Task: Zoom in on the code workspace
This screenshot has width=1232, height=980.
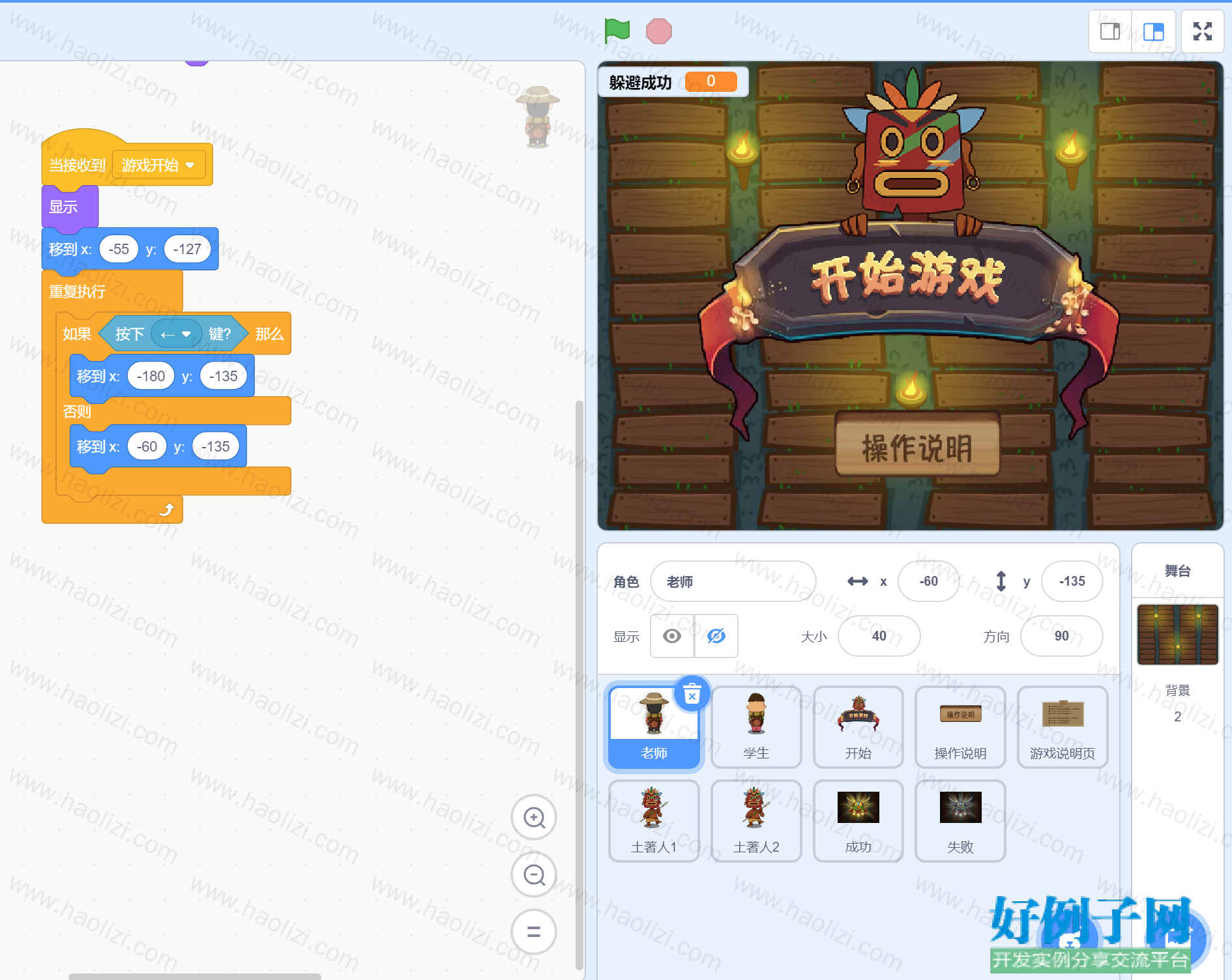Action: point(534,817)
